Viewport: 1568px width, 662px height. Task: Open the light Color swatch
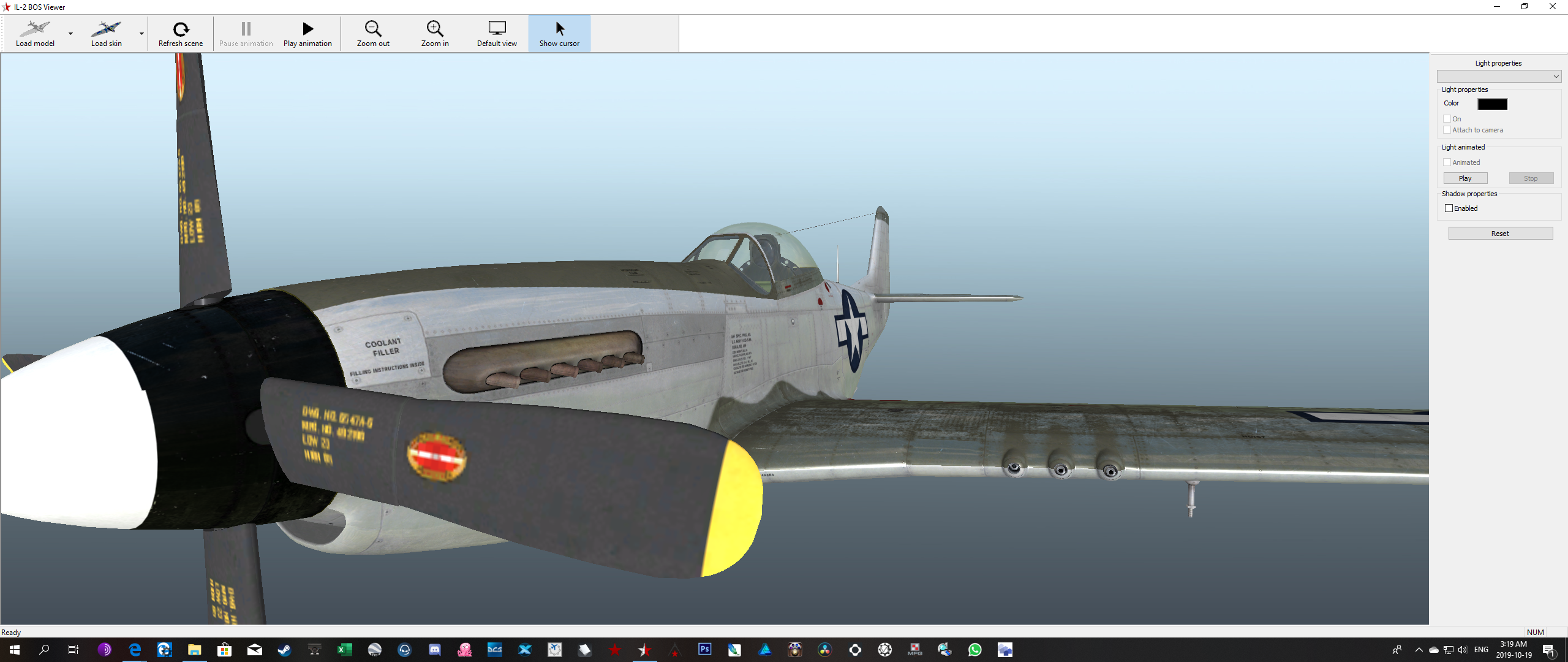(x=1492, y=104)
